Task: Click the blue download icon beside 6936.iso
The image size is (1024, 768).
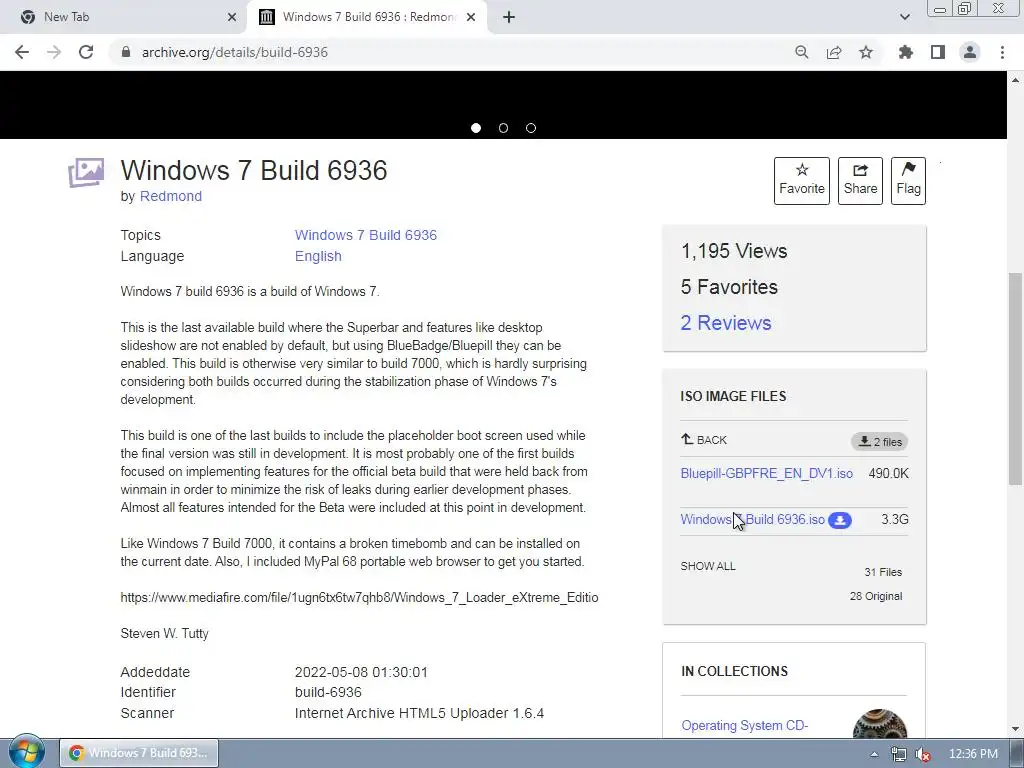Action: click(x=840, y=520)
